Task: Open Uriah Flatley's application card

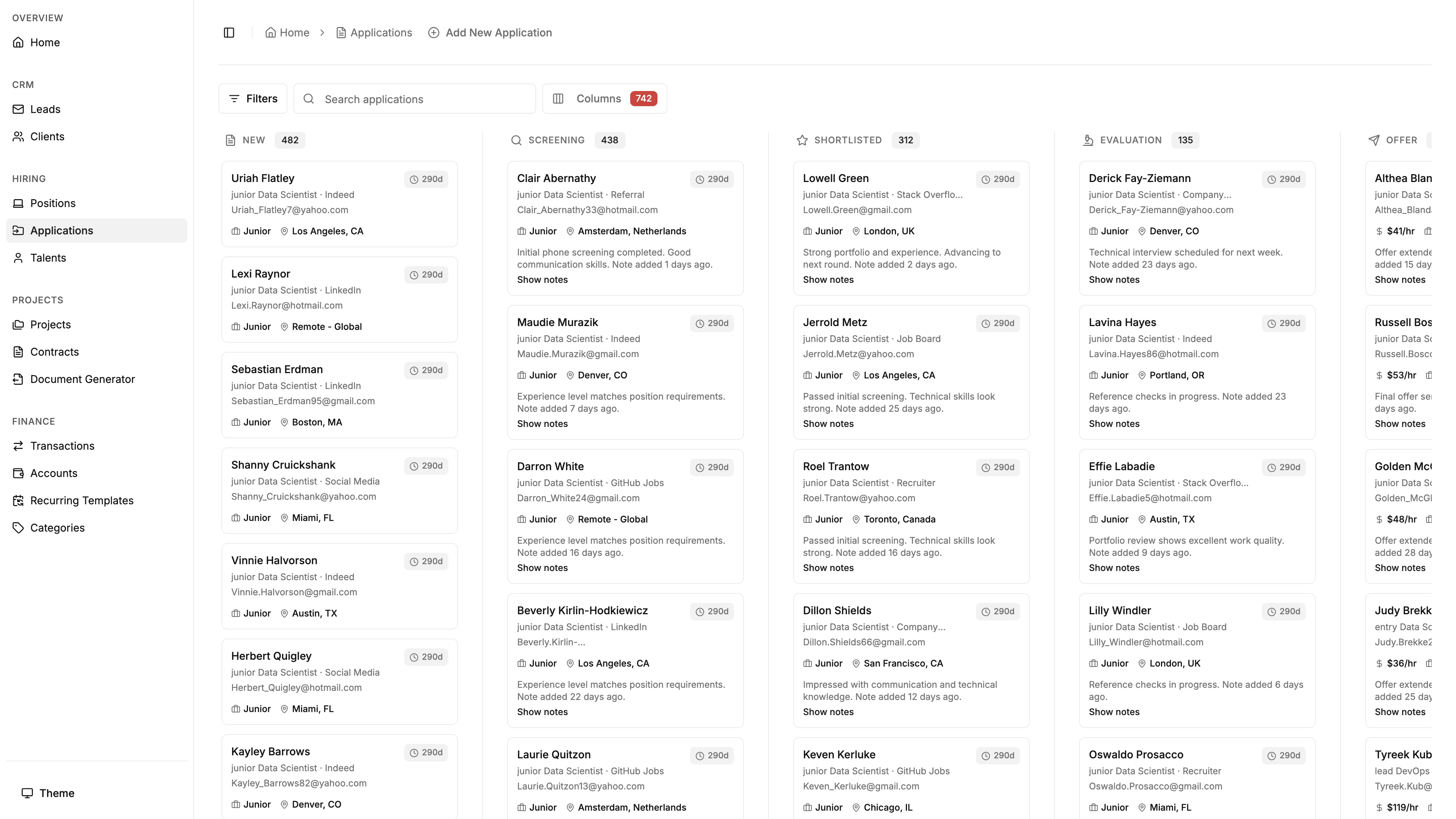Action: (340, 204)
